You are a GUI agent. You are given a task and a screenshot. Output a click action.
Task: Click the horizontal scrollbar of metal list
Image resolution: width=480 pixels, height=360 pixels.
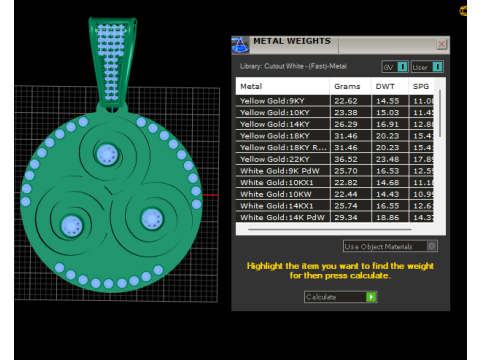[330, 229]
